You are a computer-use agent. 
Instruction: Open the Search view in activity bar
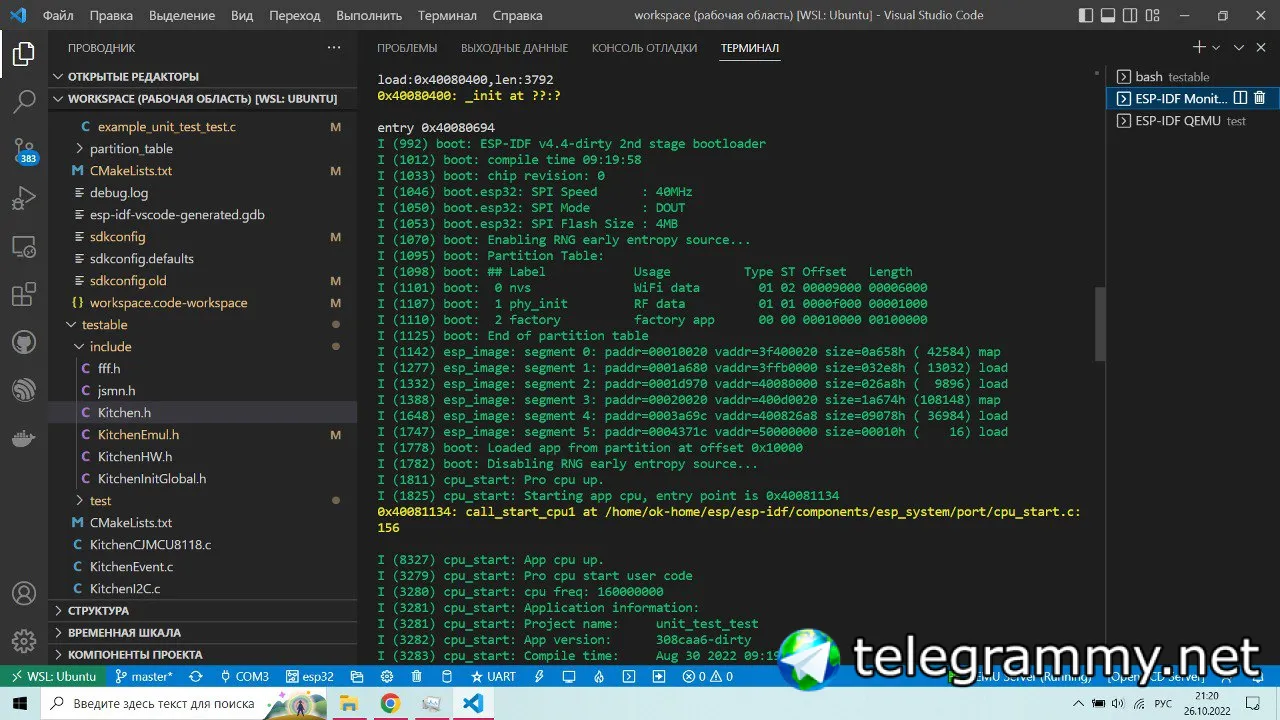(24, 101)
